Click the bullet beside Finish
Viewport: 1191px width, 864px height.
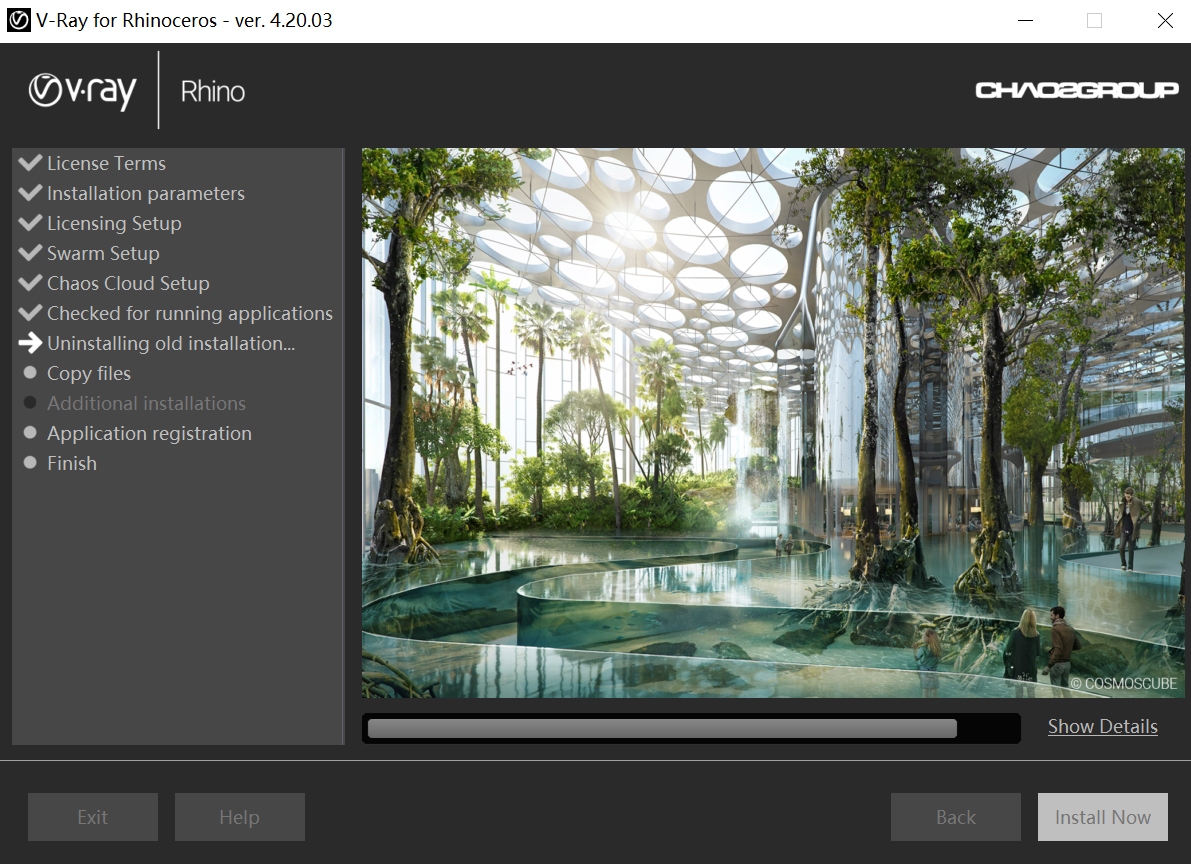click(x=30, y=462)
